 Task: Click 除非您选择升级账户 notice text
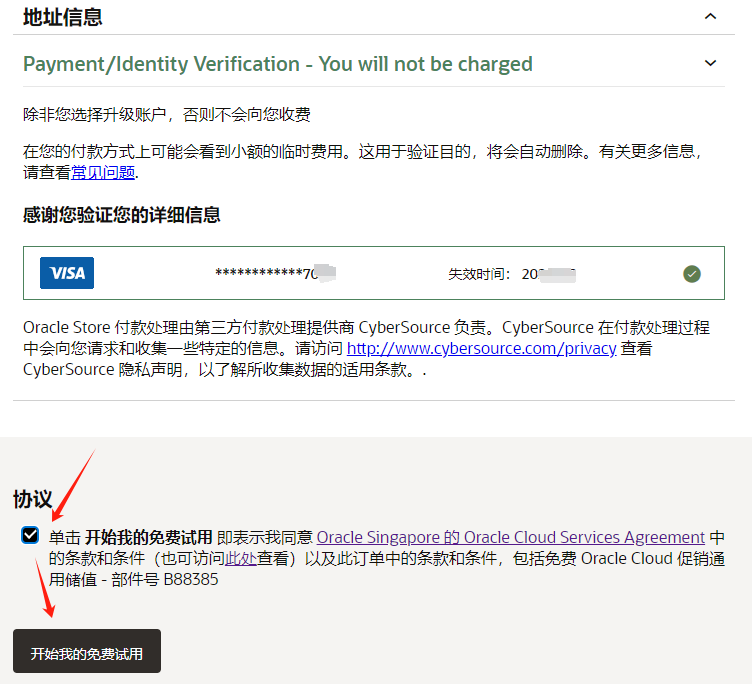tap(166, 115)
